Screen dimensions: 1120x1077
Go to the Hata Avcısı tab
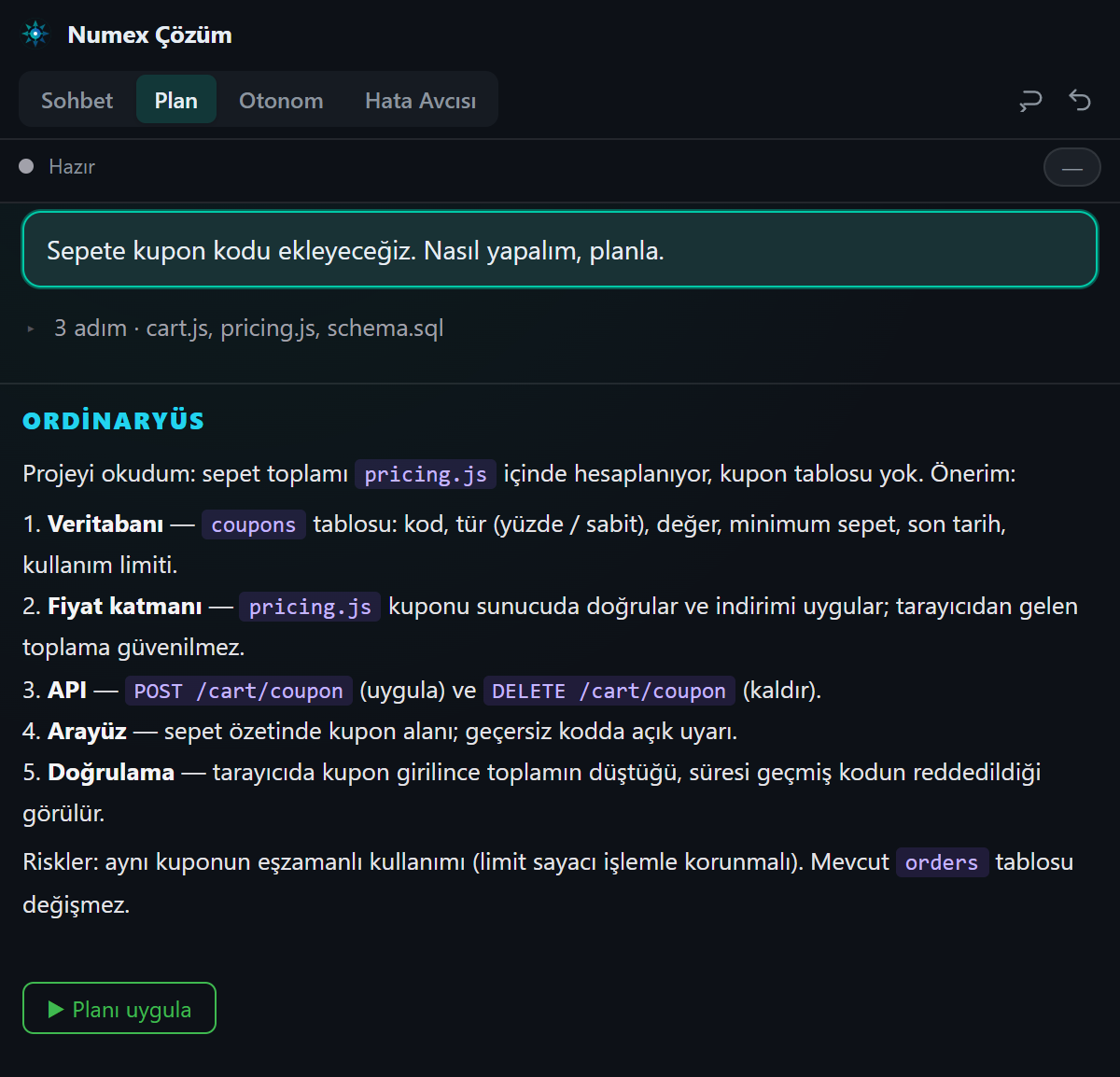[x=420, y=100]
